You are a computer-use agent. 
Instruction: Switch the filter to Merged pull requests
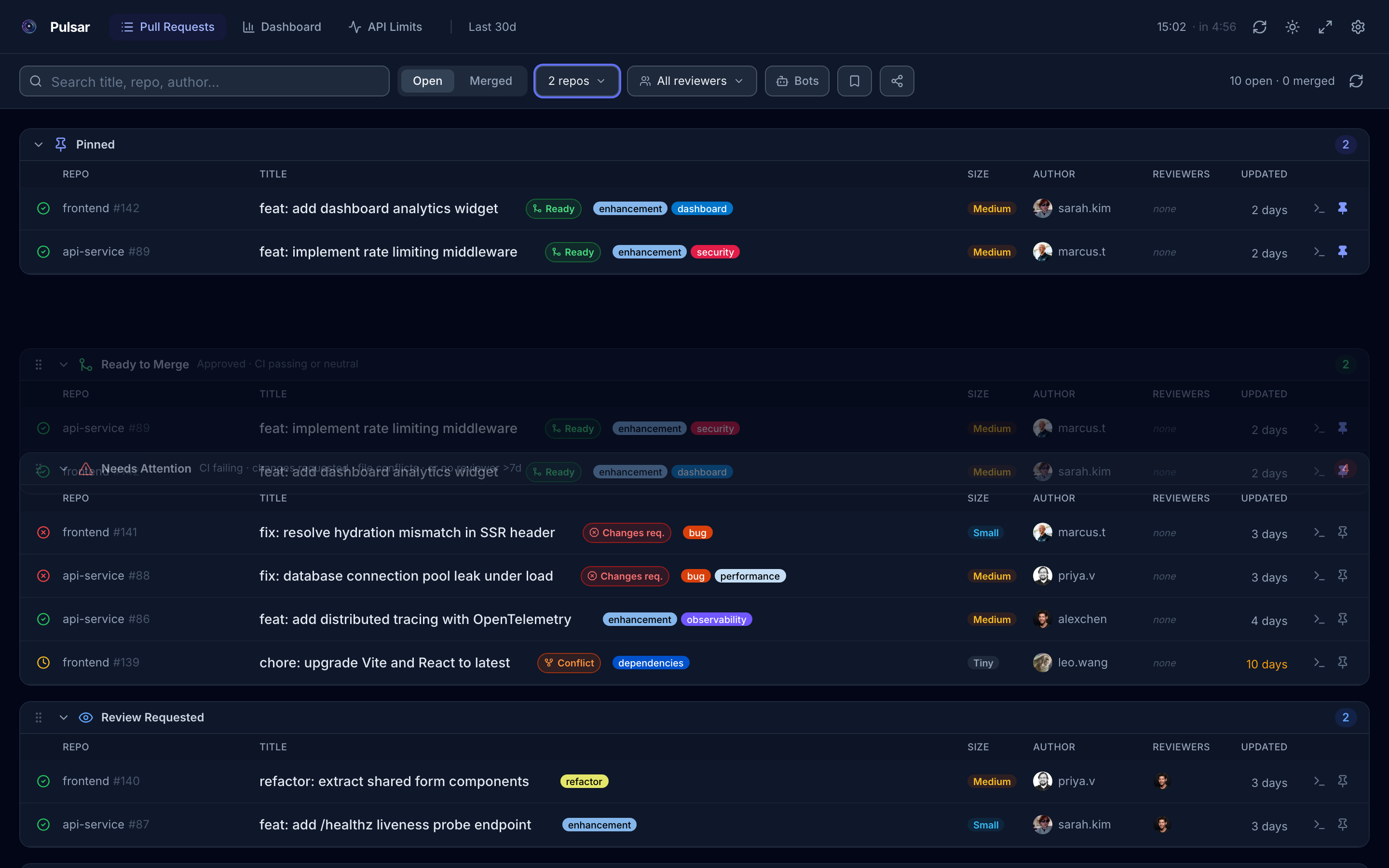491,81
